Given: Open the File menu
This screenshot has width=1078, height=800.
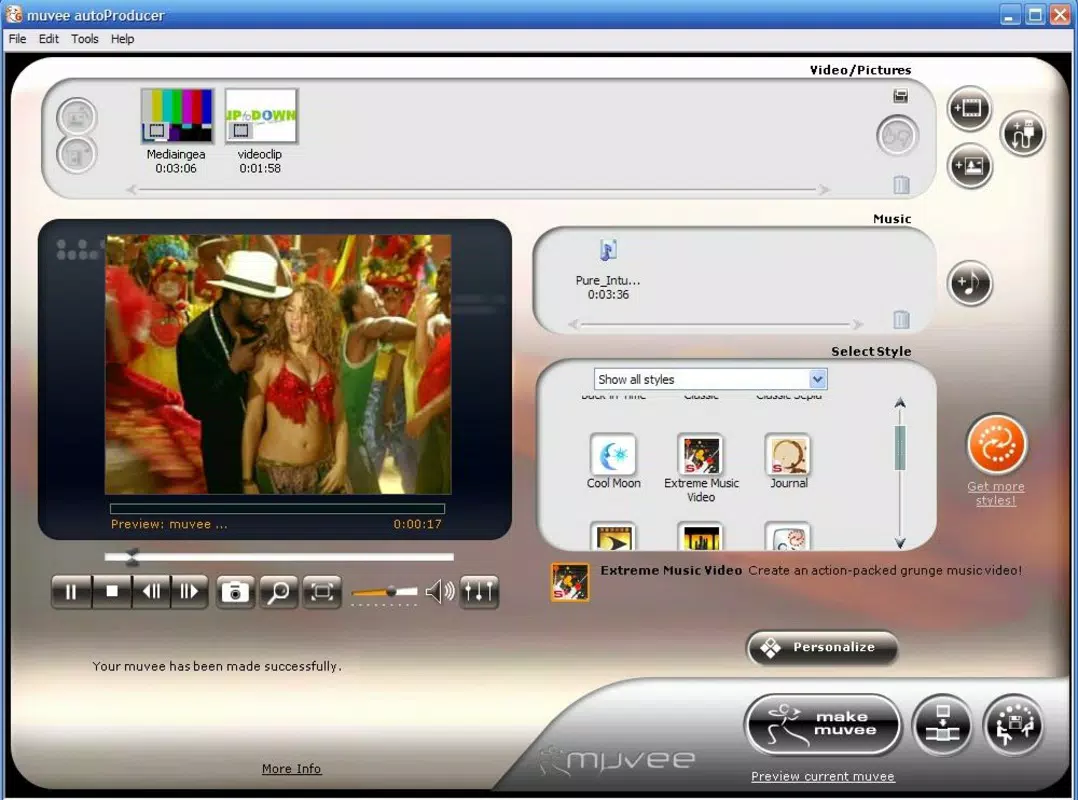Looking at the screenshot, I should [x=17, y=39].
